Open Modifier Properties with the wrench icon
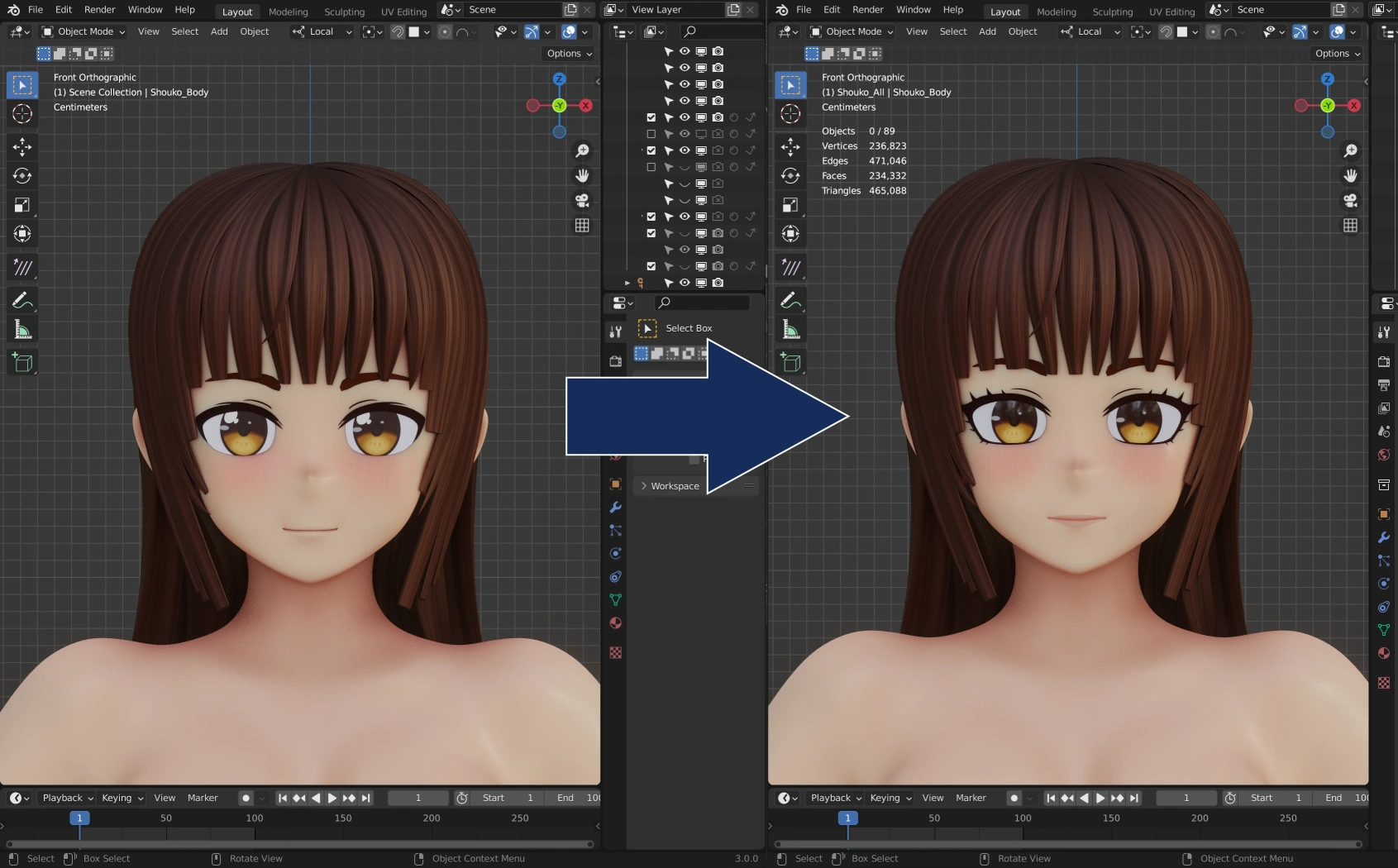This screenshot has height=868, width=1398. pos(1383,537)
